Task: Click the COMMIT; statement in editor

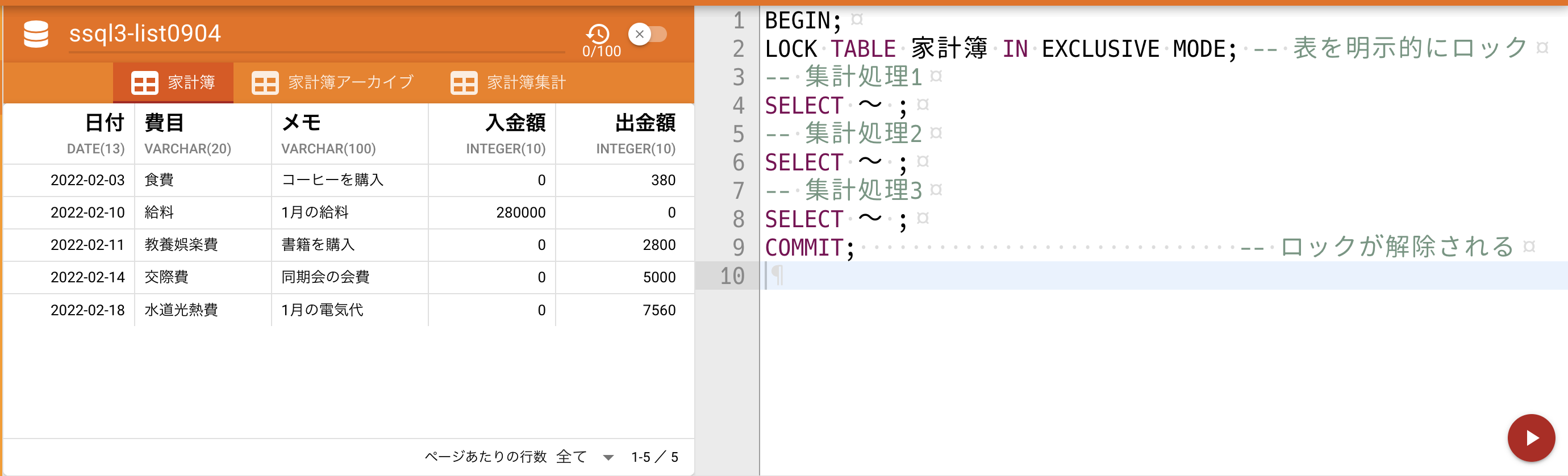Action: [810, 247]
